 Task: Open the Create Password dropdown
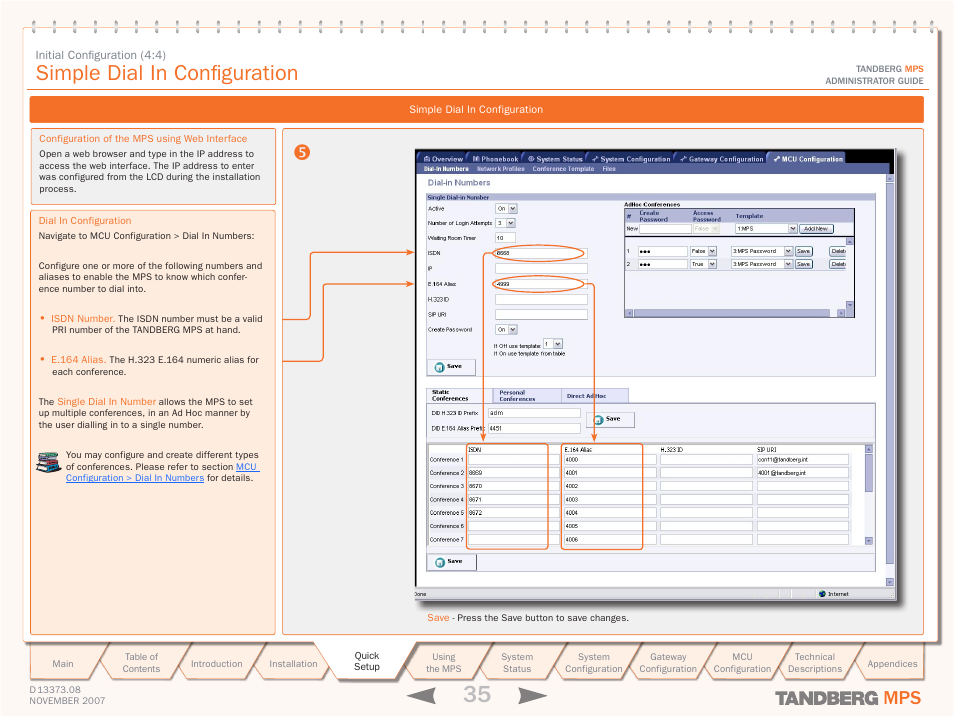click(x=513, y=330)
